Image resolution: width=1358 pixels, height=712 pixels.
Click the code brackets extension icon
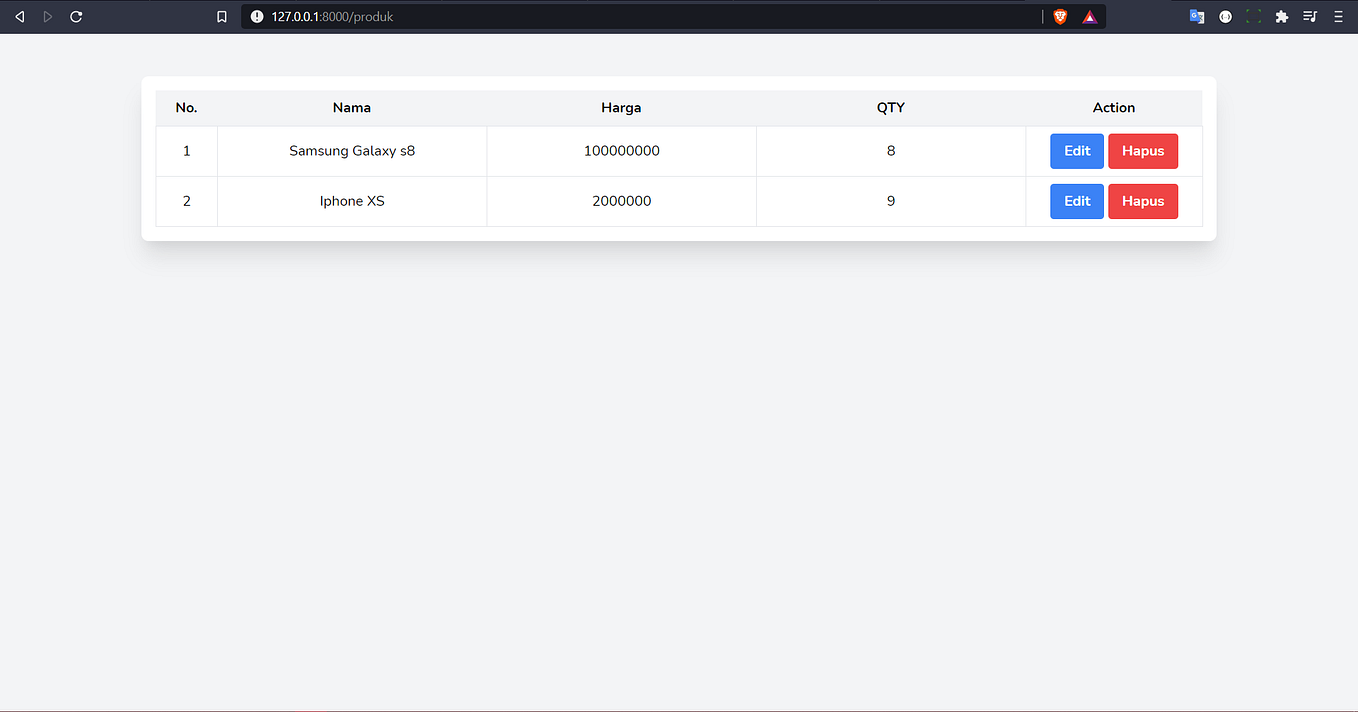1225,16
